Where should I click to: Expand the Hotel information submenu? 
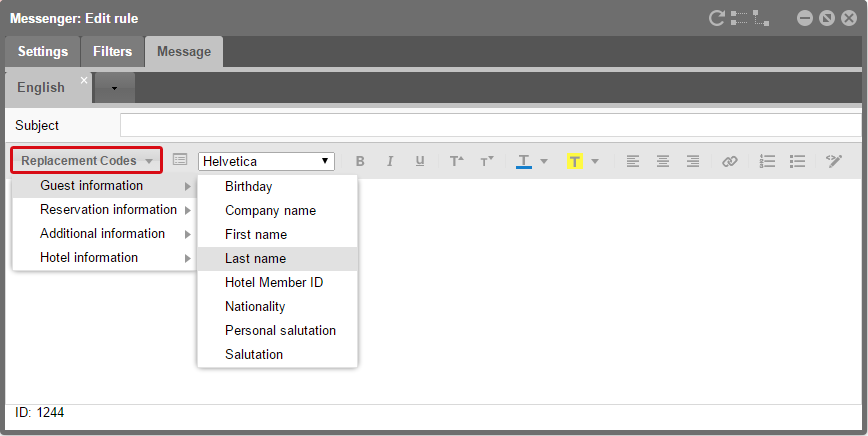pos(89,258)
